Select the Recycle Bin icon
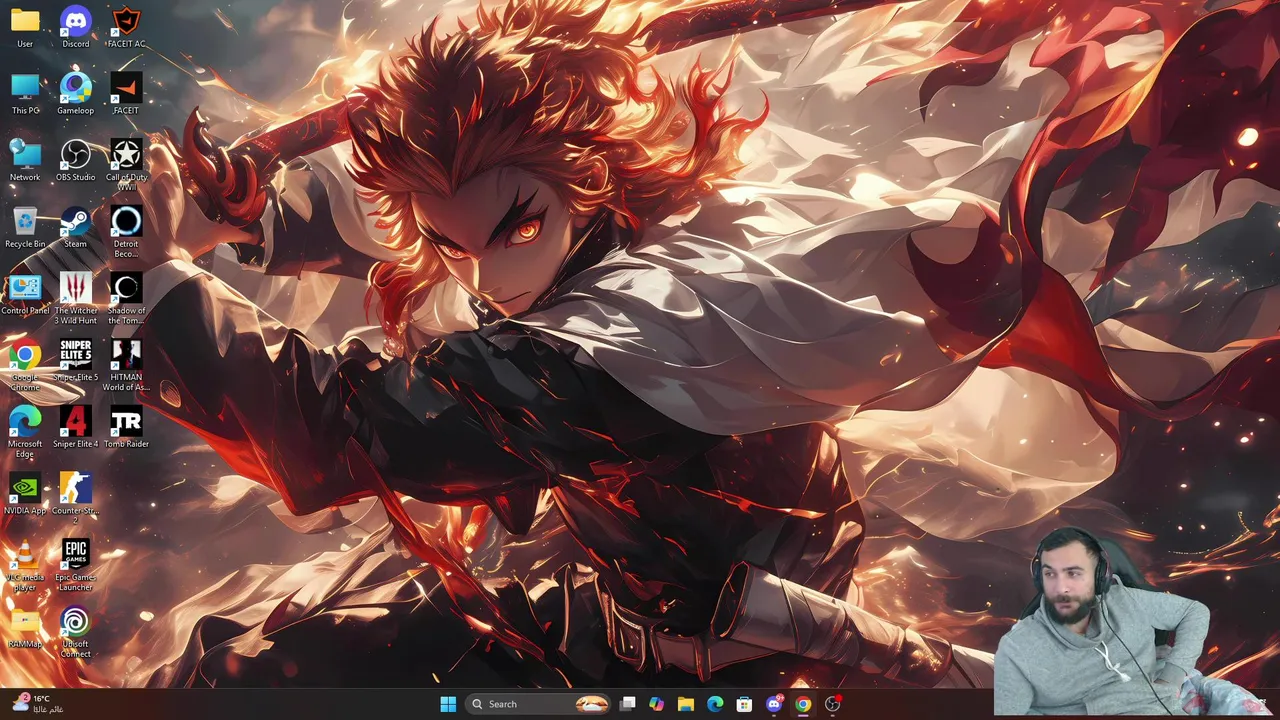The height and width of the screenshot is (720, 1280). 25,227
